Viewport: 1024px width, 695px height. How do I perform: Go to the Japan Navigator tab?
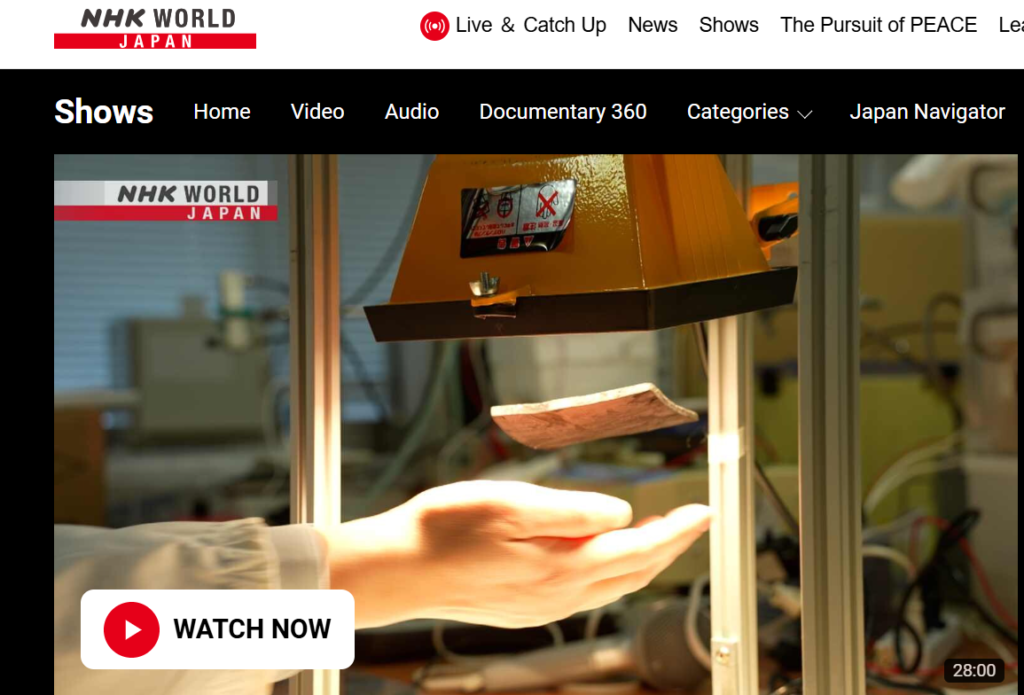point(926,112)
